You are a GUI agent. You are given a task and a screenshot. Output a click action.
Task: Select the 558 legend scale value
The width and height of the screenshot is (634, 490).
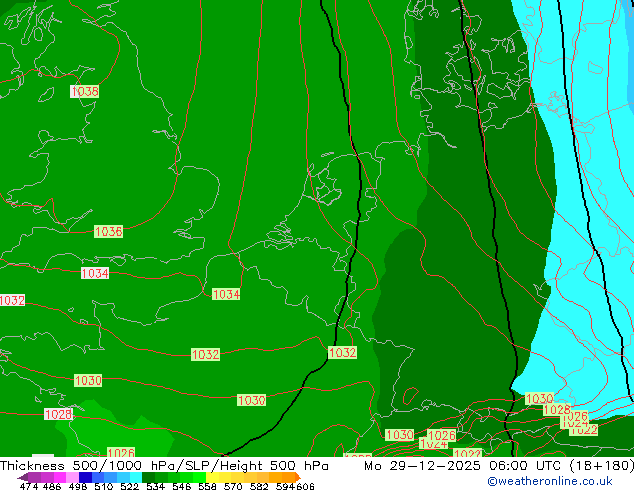(207, 486)
